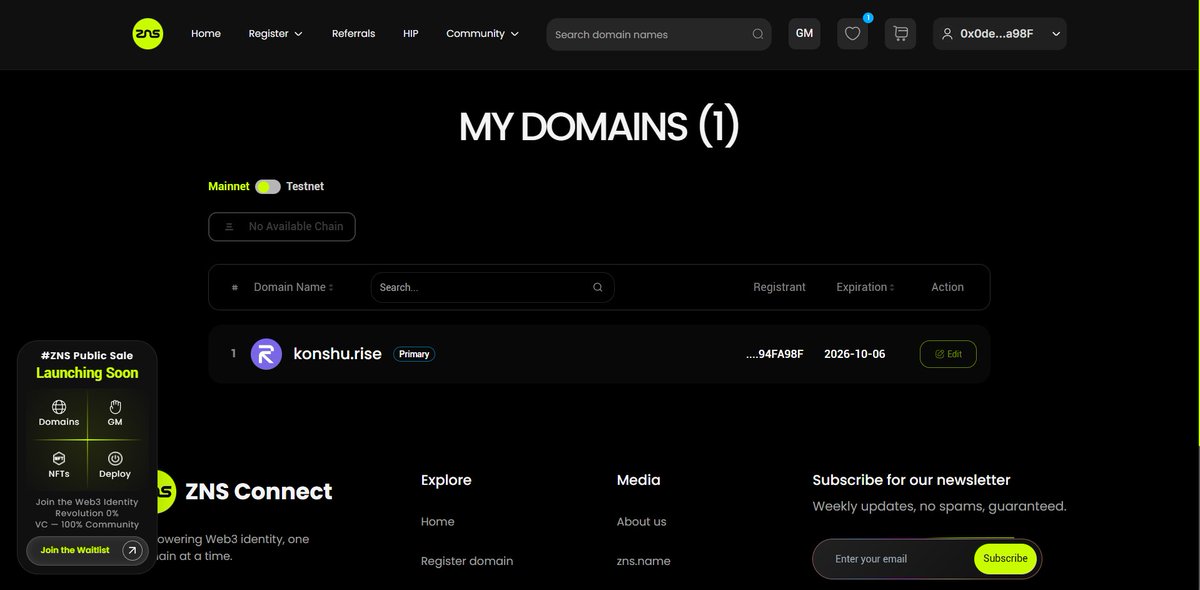Click Edit for konshu.rise domain
Viewport: 1200px width, 590px height.
click(x=948, y=354)
